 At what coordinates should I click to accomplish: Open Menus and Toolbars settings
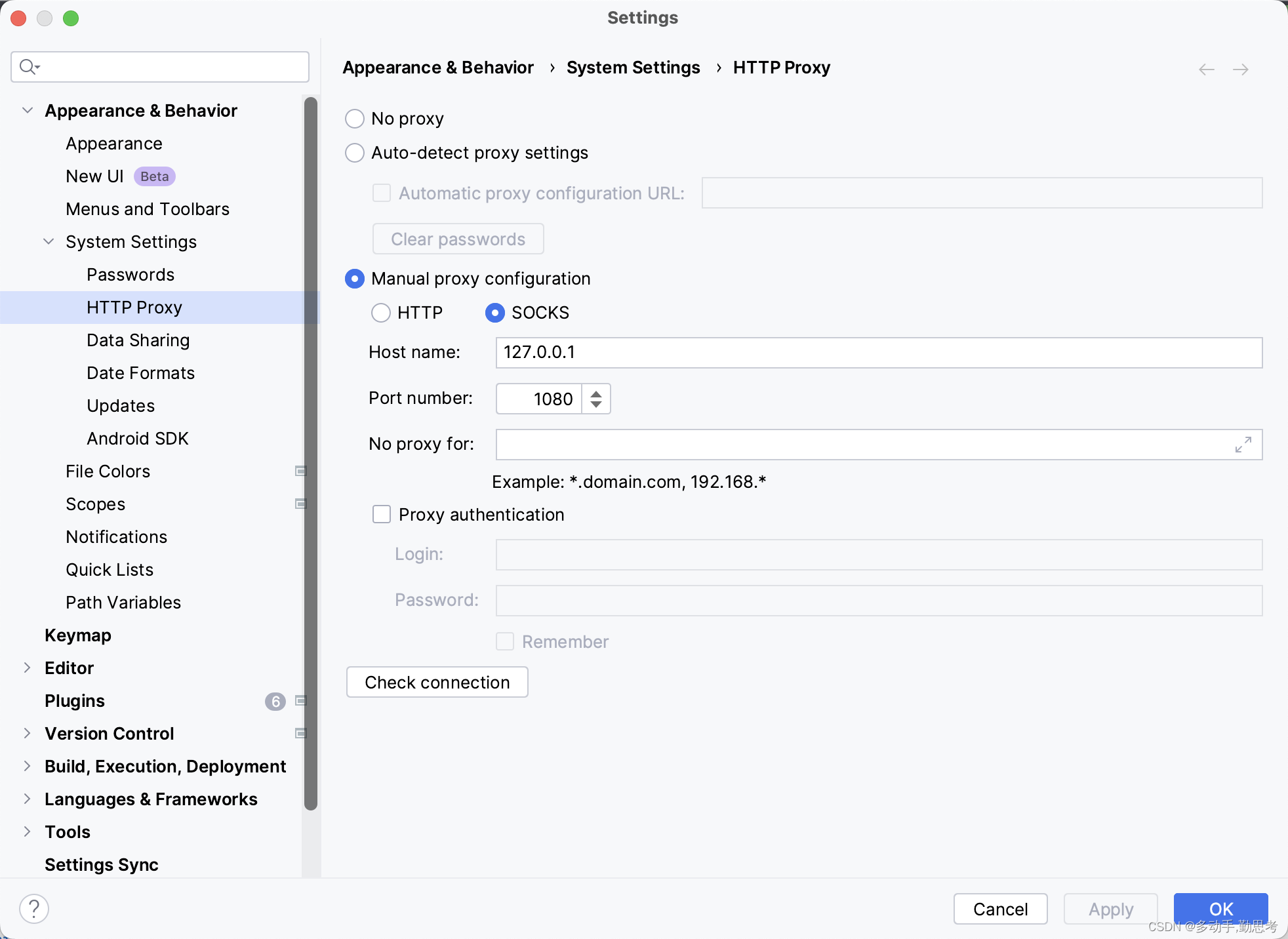148,209
